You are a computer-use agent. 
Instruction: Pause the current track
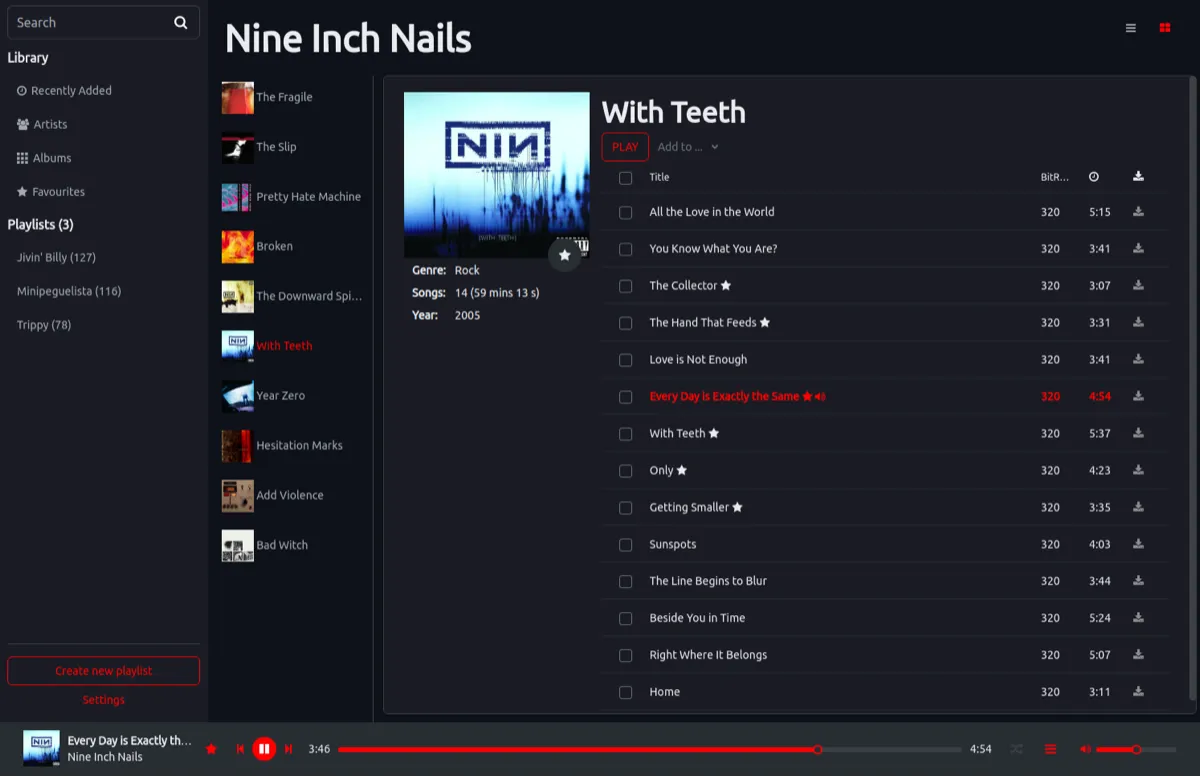point(264,748)
